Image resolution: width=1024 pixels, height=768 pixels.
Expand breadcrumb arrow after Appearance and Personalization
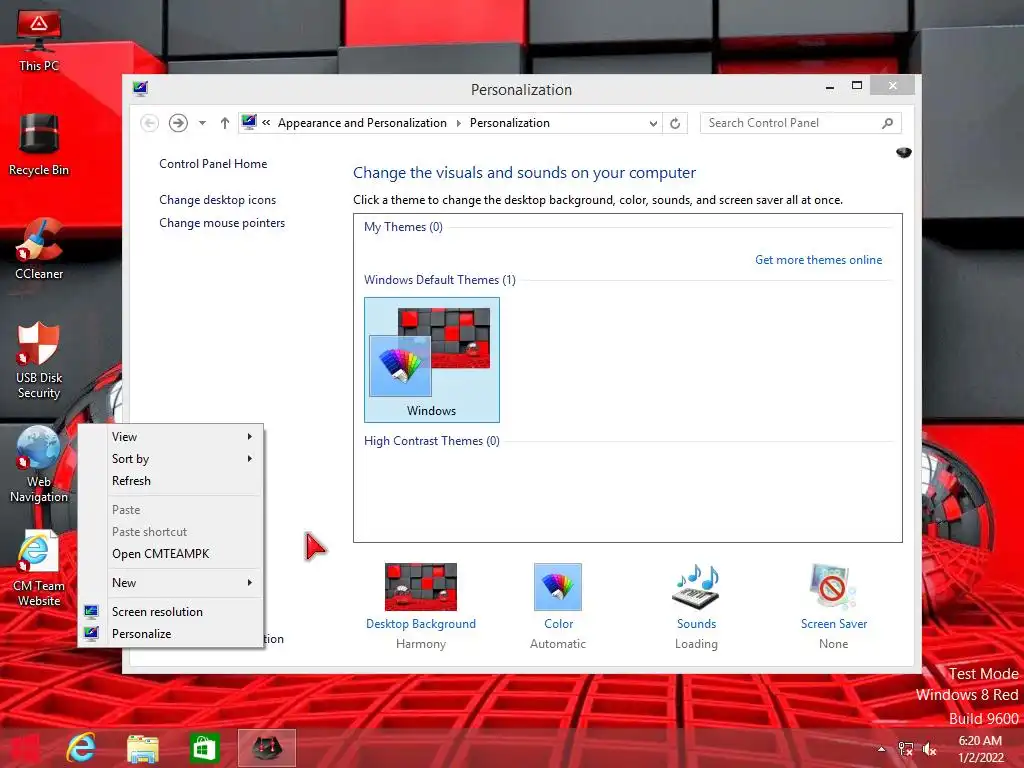click(458, 123)
